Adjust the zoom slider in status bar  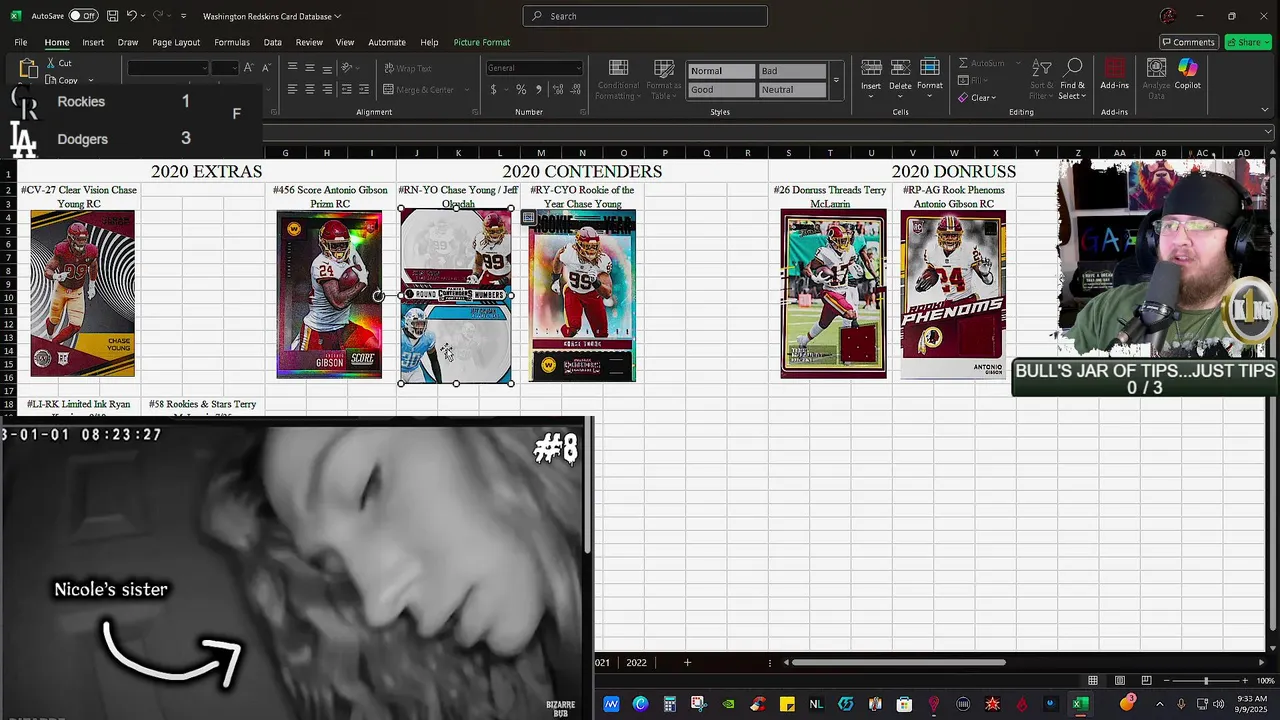tap(1205, 681)
